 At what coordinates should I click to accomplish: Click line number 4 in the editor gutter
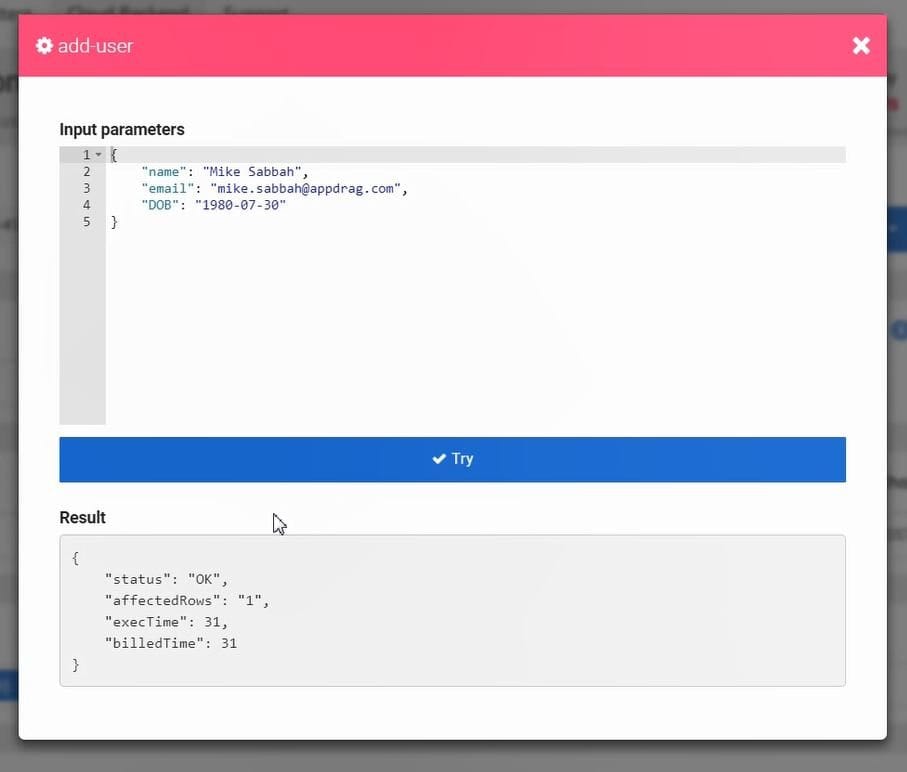pos(87,205)
